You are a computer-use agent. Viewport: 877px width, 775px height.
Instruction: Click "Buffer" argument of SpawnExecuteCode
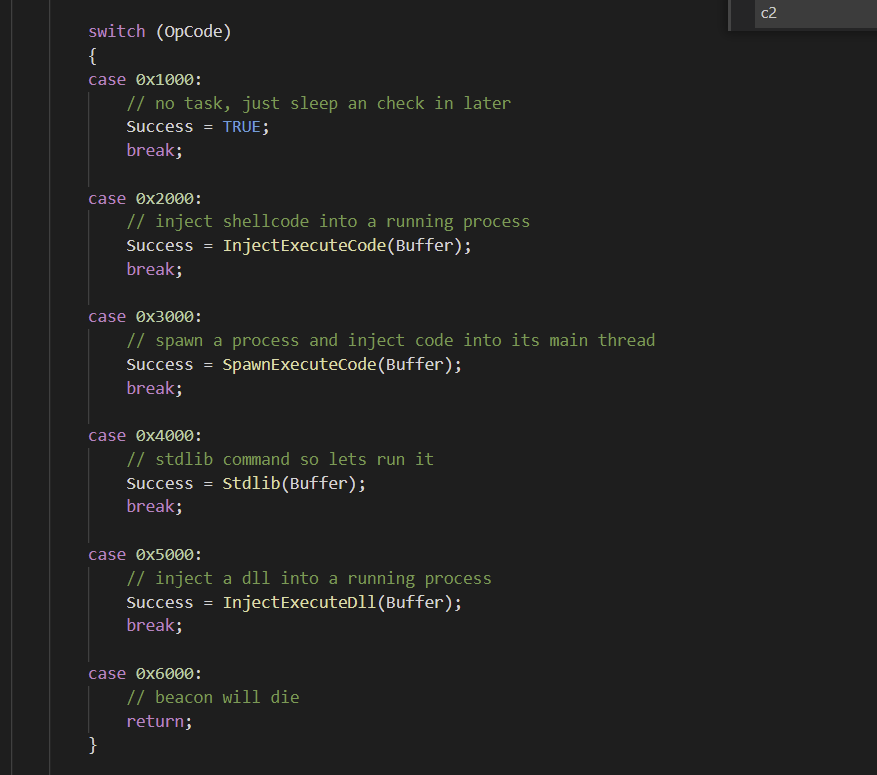[x=415, y=365]
